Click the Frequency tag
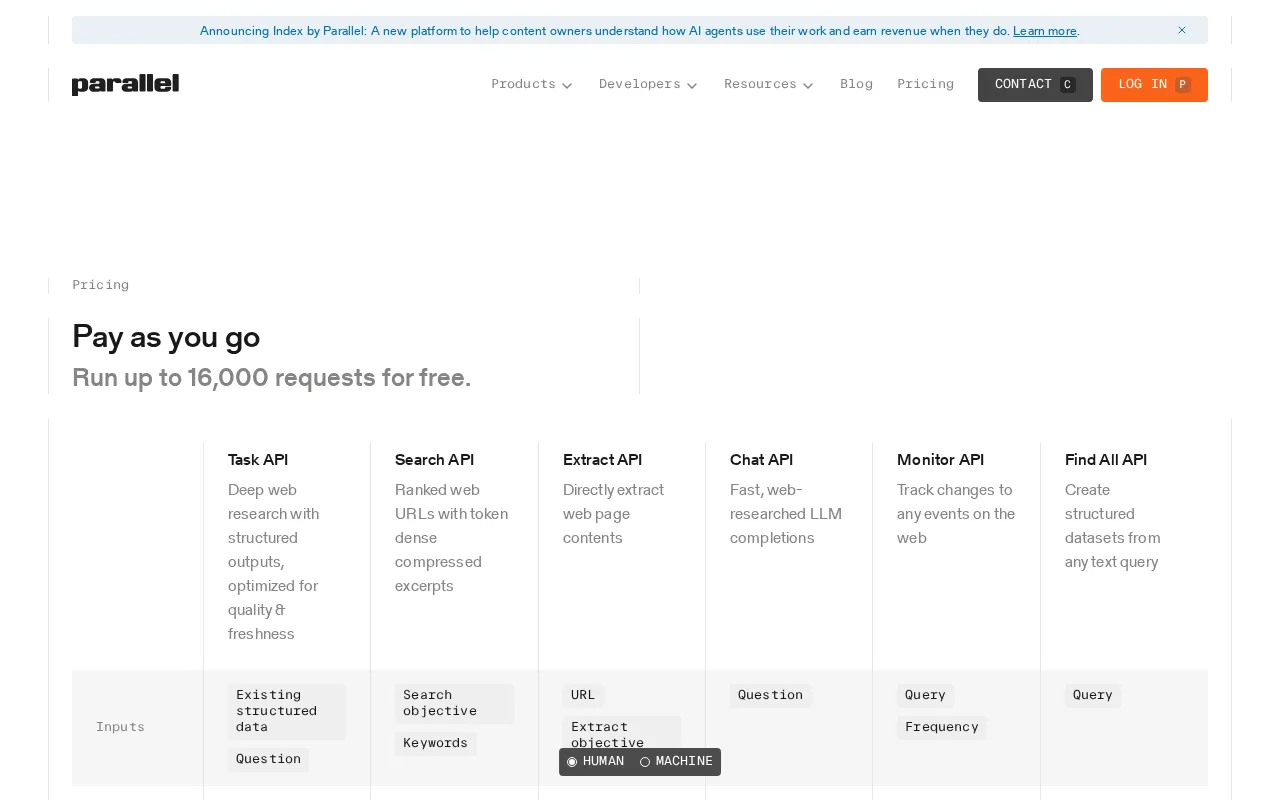The width and height of the screenshot is (1280, 800). (x=941, y=727)
